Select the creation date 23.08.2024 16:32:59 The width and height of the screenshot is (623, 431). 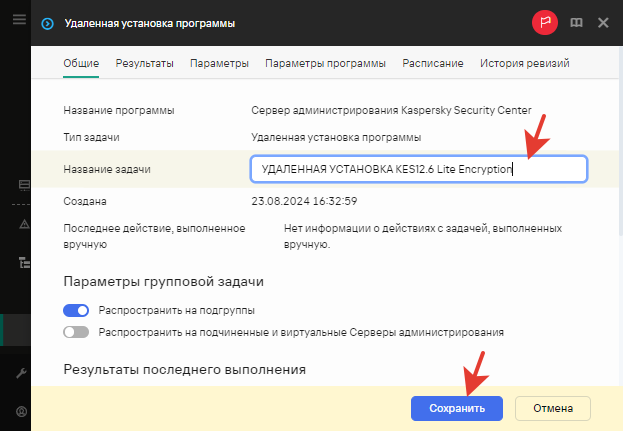(x=304, y=201)
